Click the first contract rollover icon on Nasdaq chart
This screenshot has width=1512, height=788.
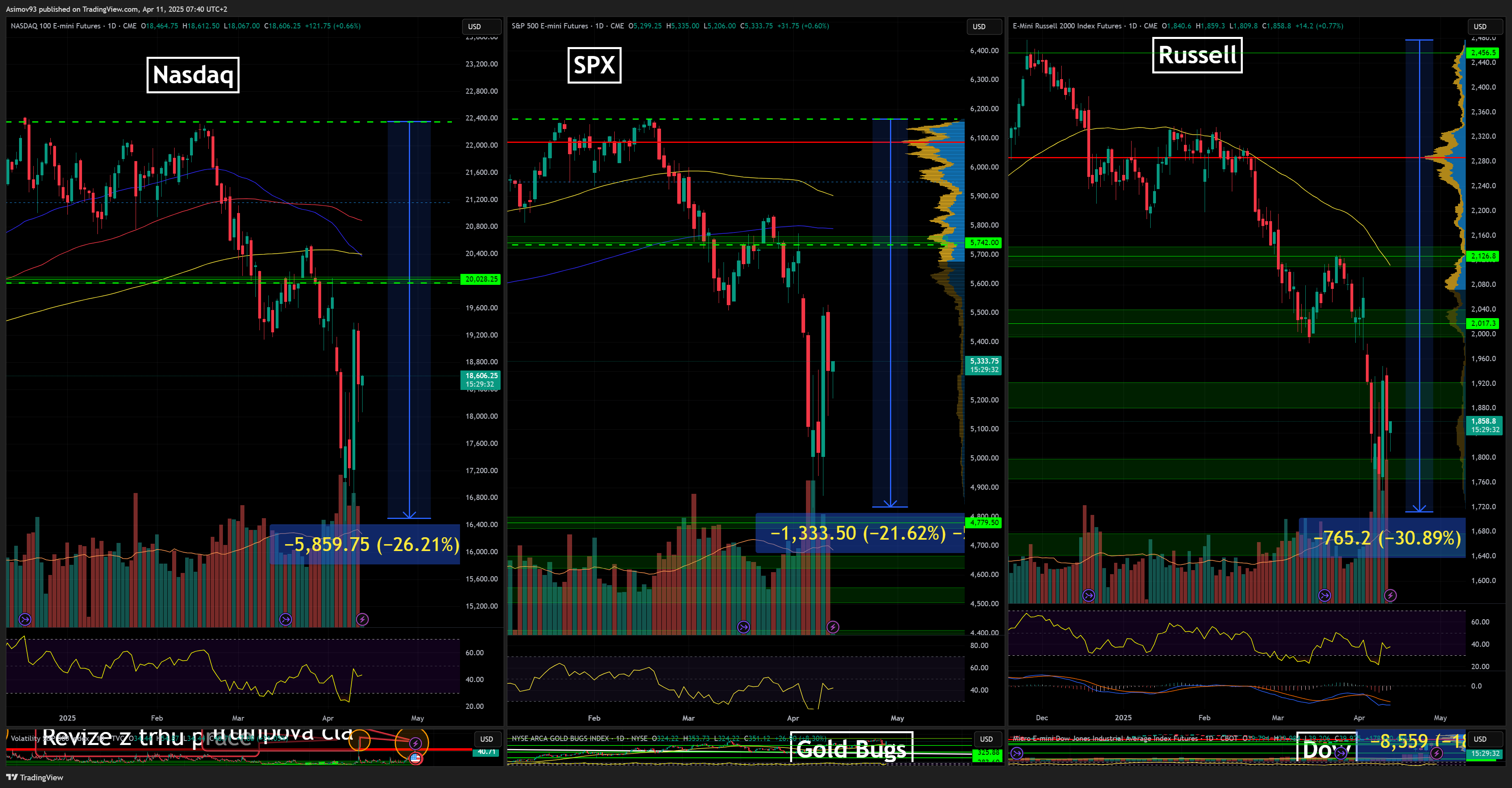[25, 619]
